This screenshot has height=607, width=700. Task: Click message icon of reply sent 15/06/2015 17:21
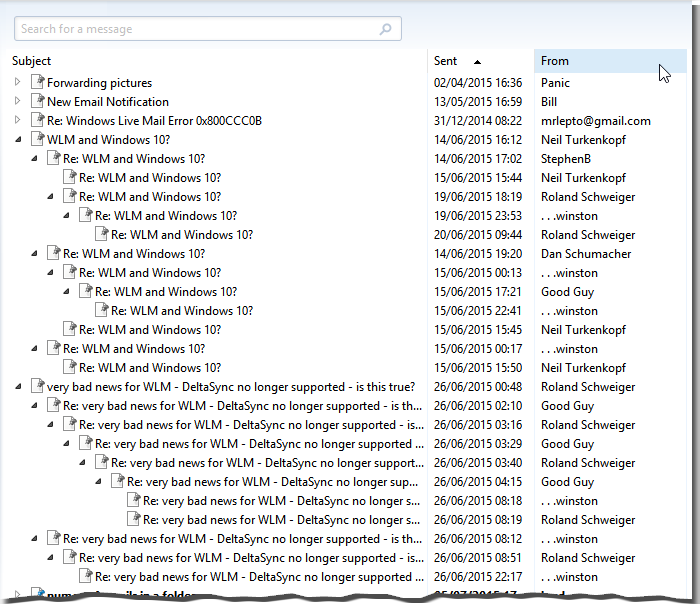tap(86, 291)
